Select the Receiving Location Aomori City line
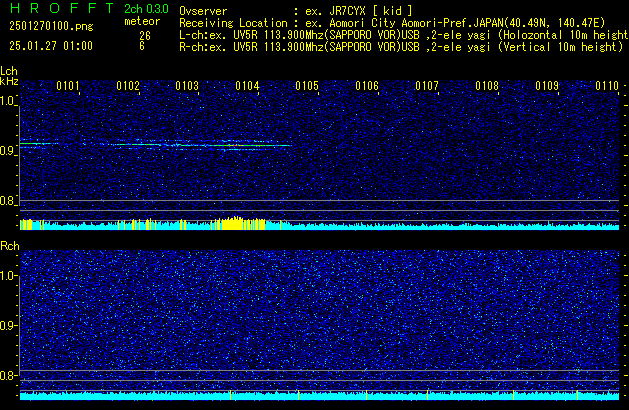 coord(392,23)
